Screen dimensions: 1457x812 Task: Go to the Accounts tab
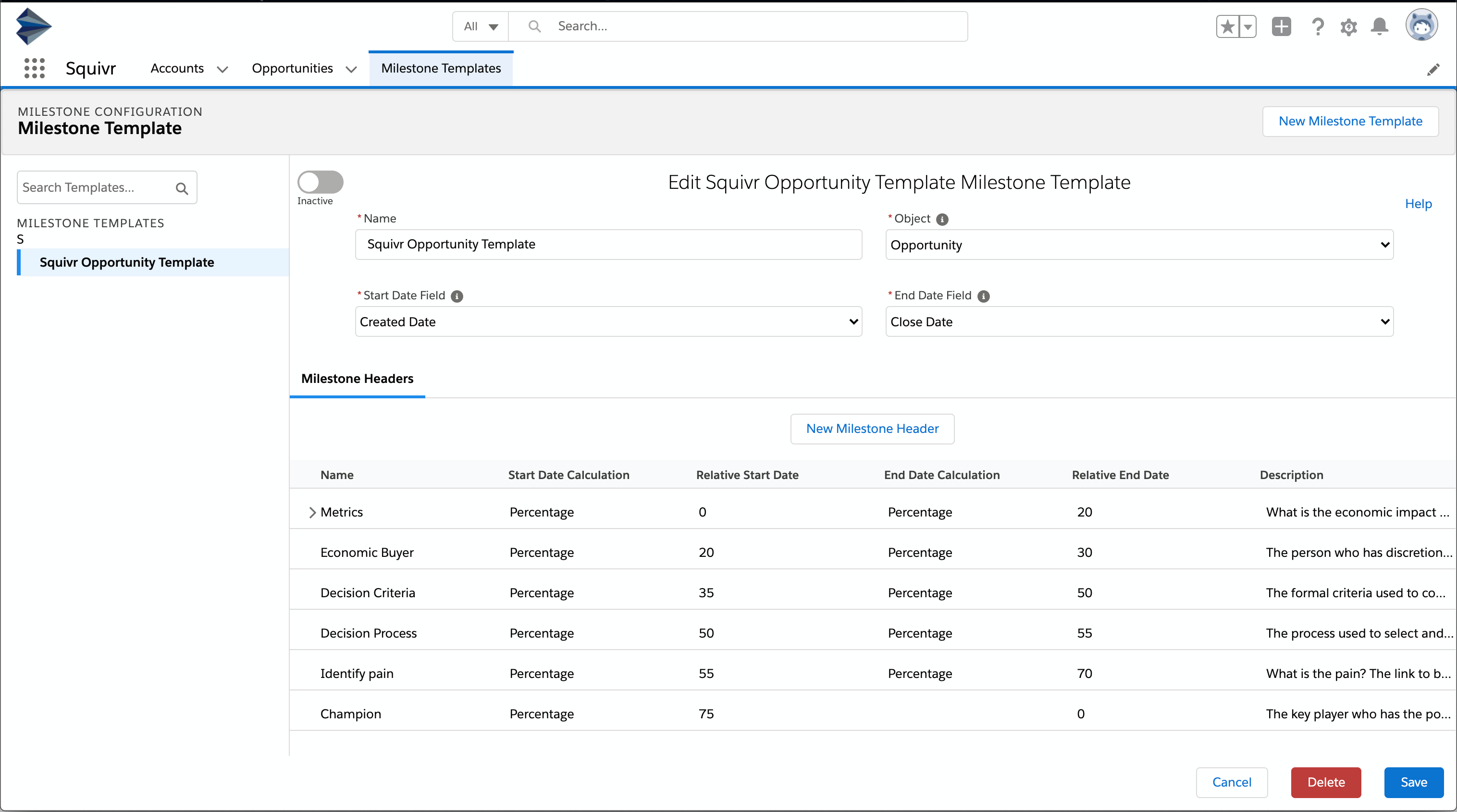point(177,68)
